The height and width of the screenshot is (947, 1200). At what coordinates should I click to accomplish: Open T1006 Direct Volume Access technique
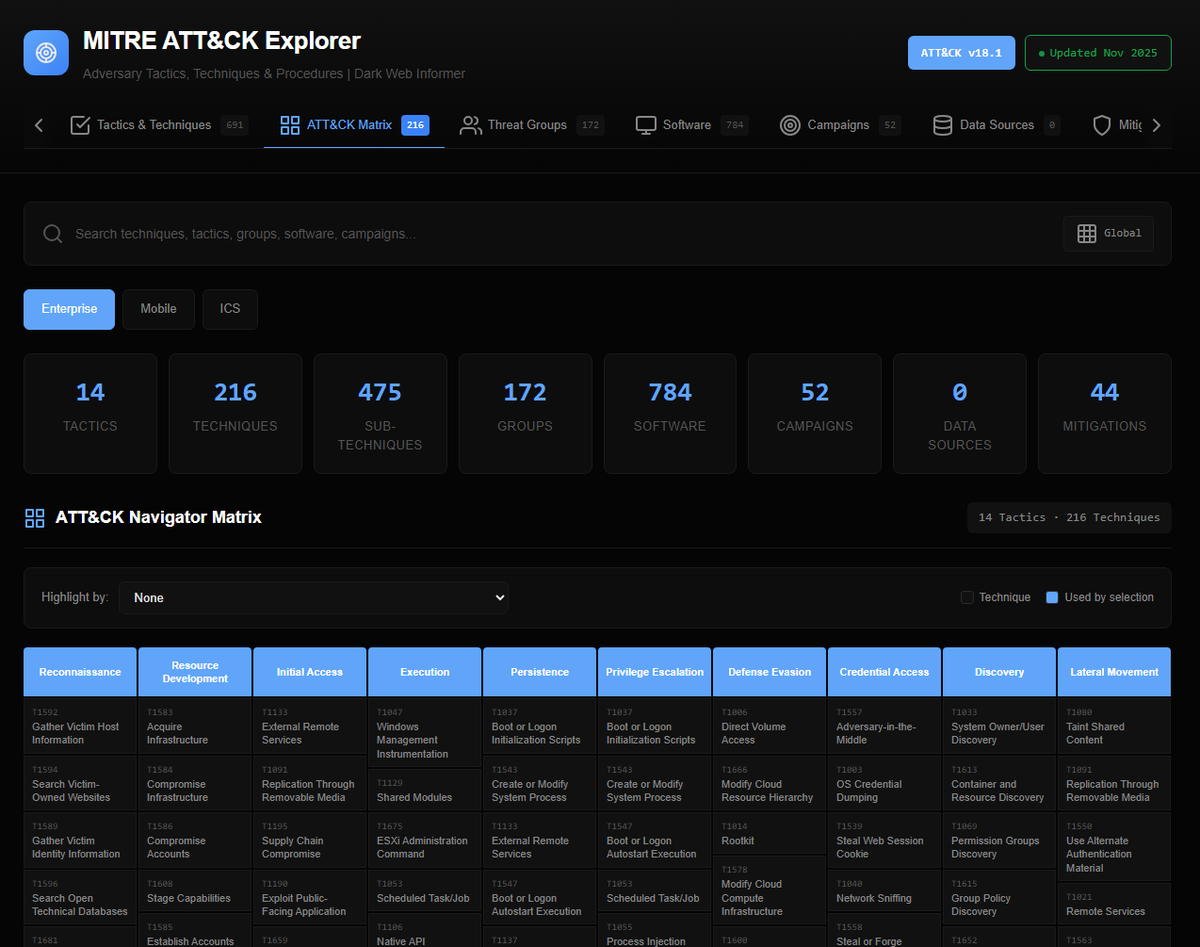tap(770, 726)
